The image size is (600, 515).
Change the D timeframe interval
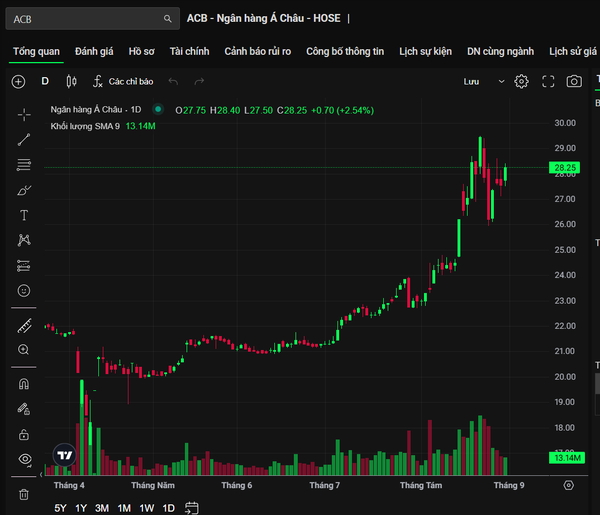point(45,81)
